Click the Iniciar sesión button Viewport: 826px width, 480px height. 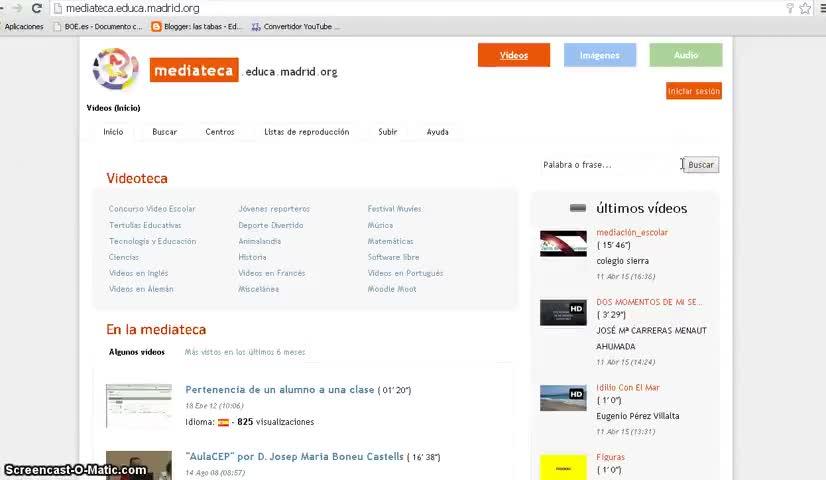pyautogui.click(x=694, y=91)
